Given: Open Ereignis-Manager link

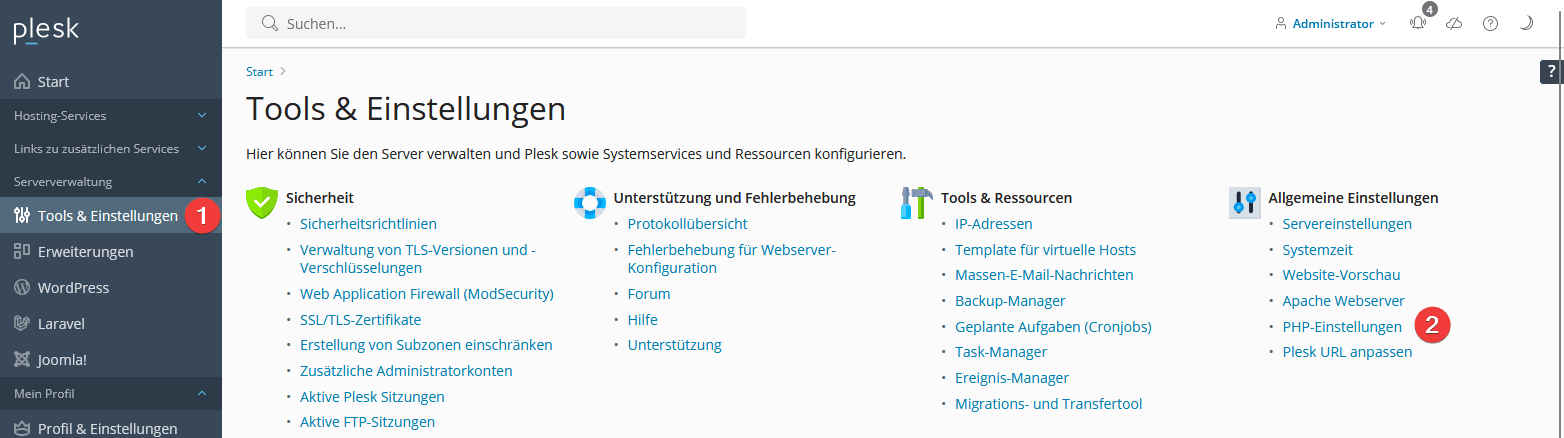Looking at the screenshot, I should [1012, 378].
